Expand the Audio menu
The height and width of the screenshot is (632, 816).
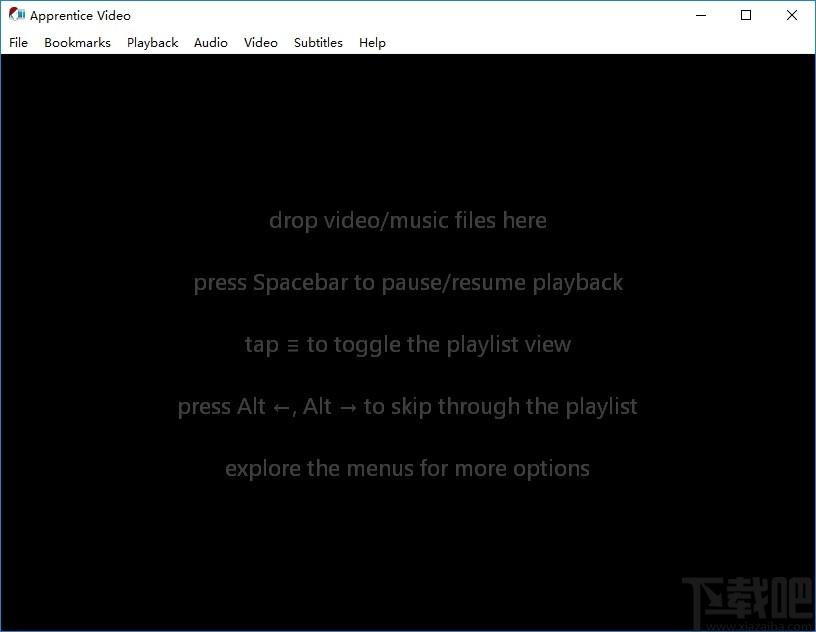(211, 43)
